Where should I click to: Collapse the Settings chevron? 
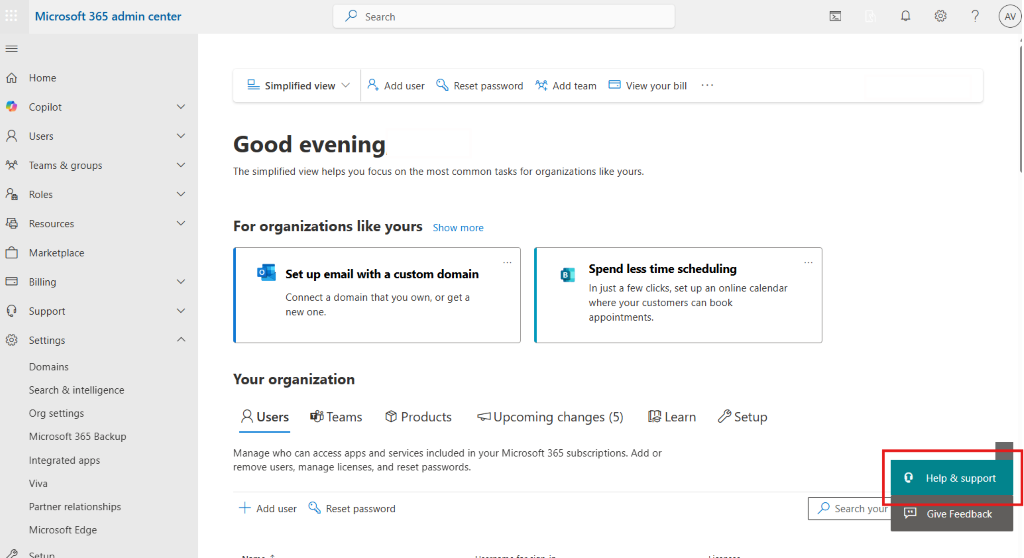click(x=181, y=340)
